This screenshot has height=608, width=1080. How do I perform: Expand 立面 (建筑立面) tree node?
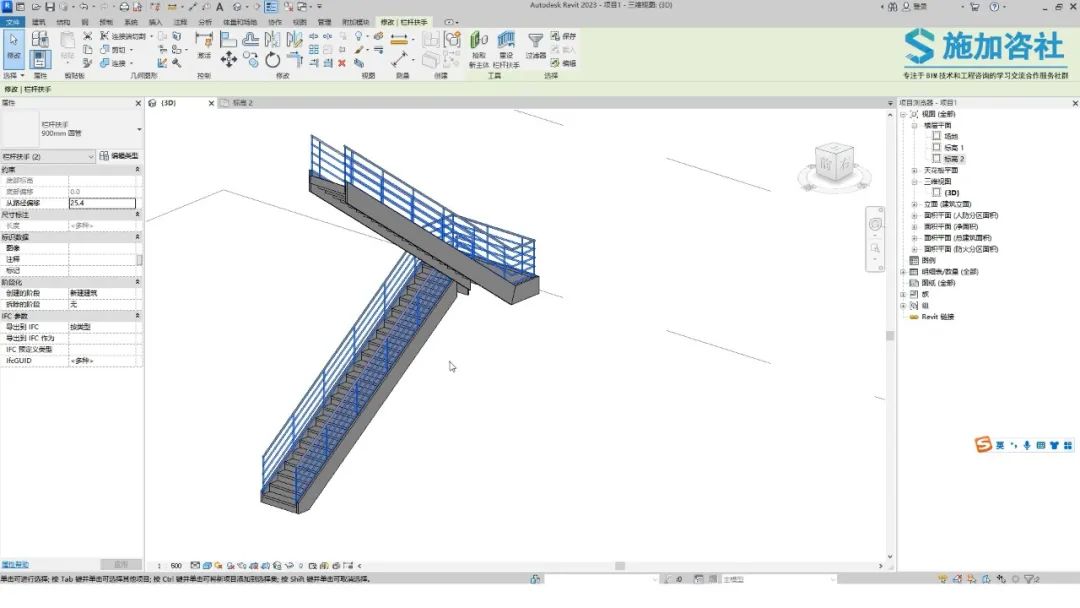(914, 205)
